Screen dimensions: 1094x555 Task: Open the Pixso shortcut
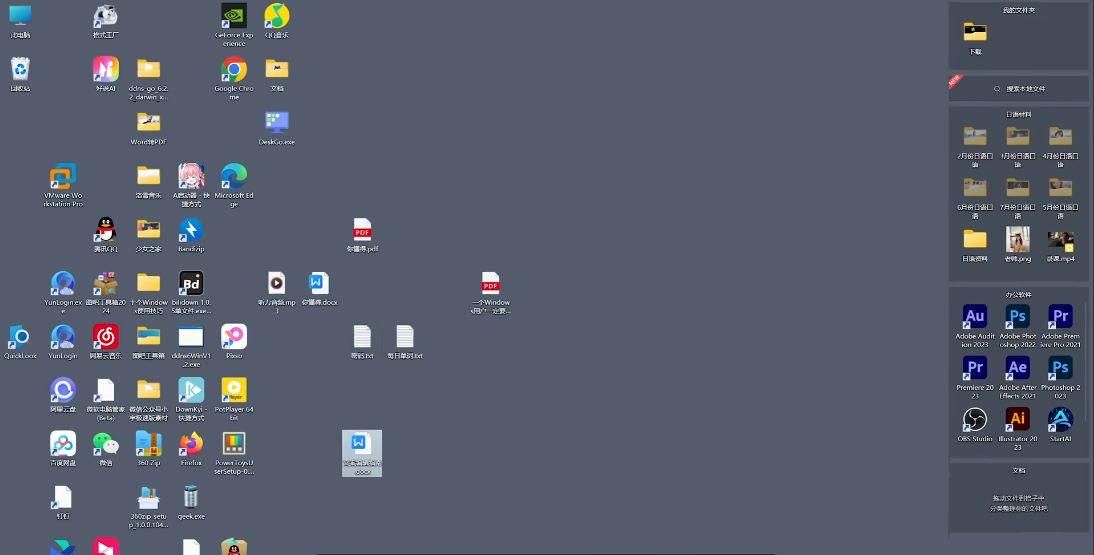point(234,336)
